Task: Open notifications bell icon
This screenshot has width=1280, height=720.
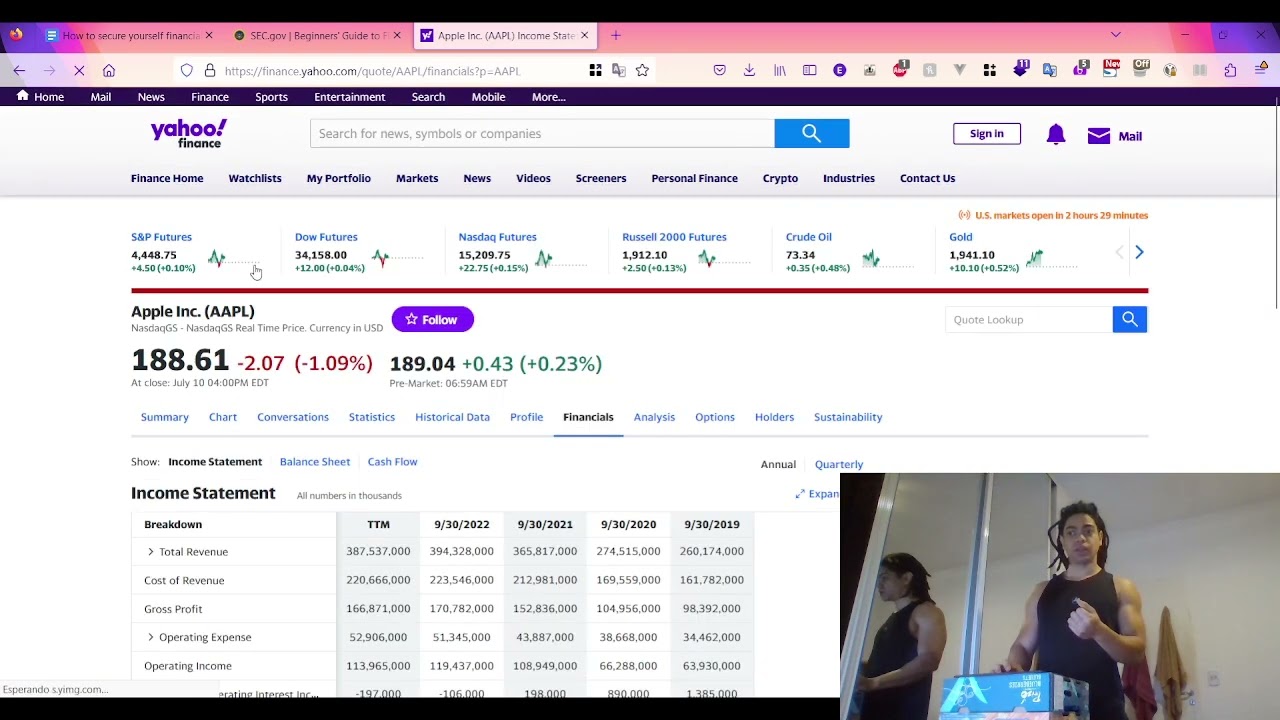Action: [1055, 135]
